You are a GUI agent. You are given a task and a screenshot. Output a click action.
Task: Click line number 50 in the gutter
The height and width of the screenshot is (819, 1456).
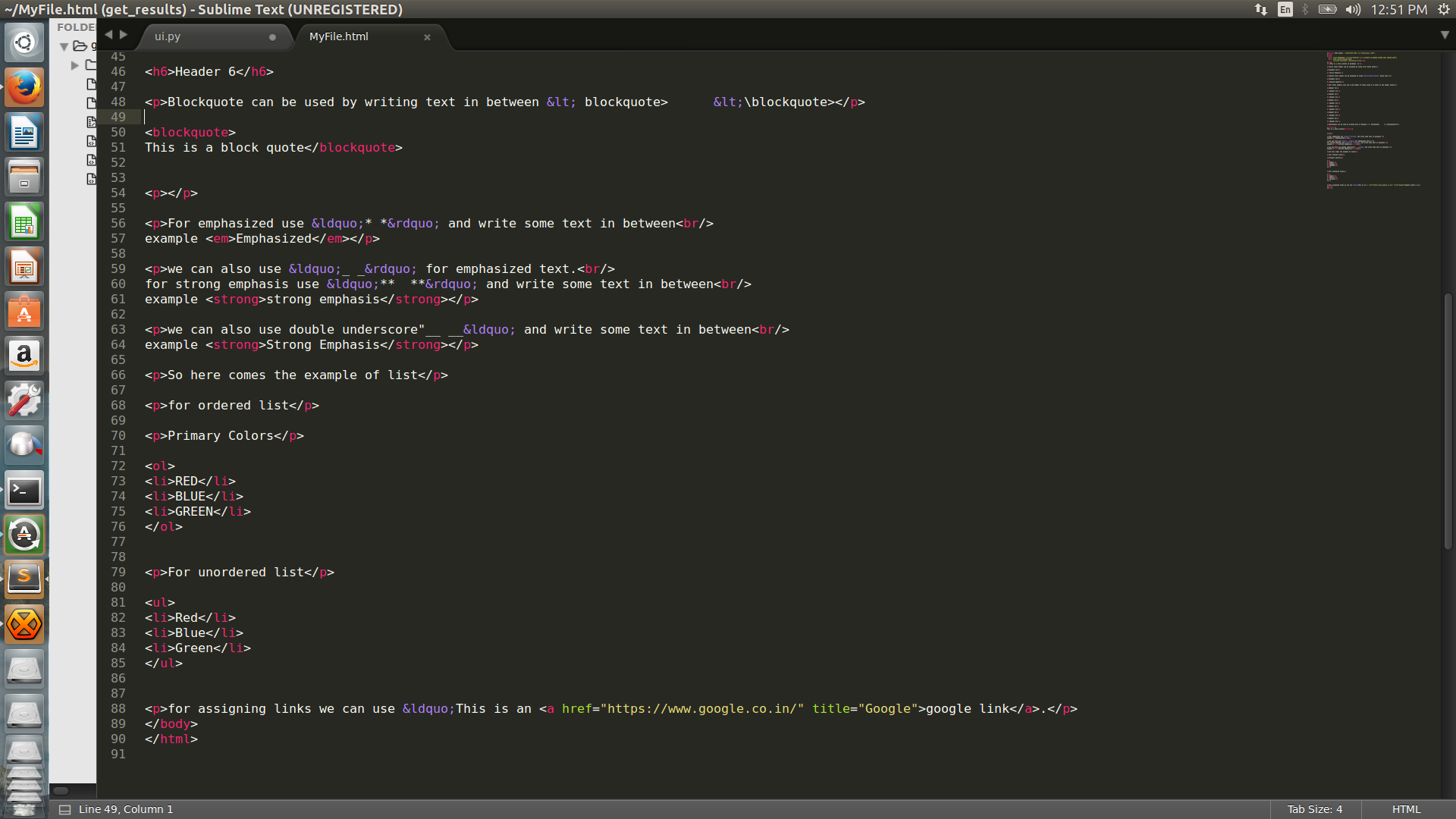[x=118, y=132]
